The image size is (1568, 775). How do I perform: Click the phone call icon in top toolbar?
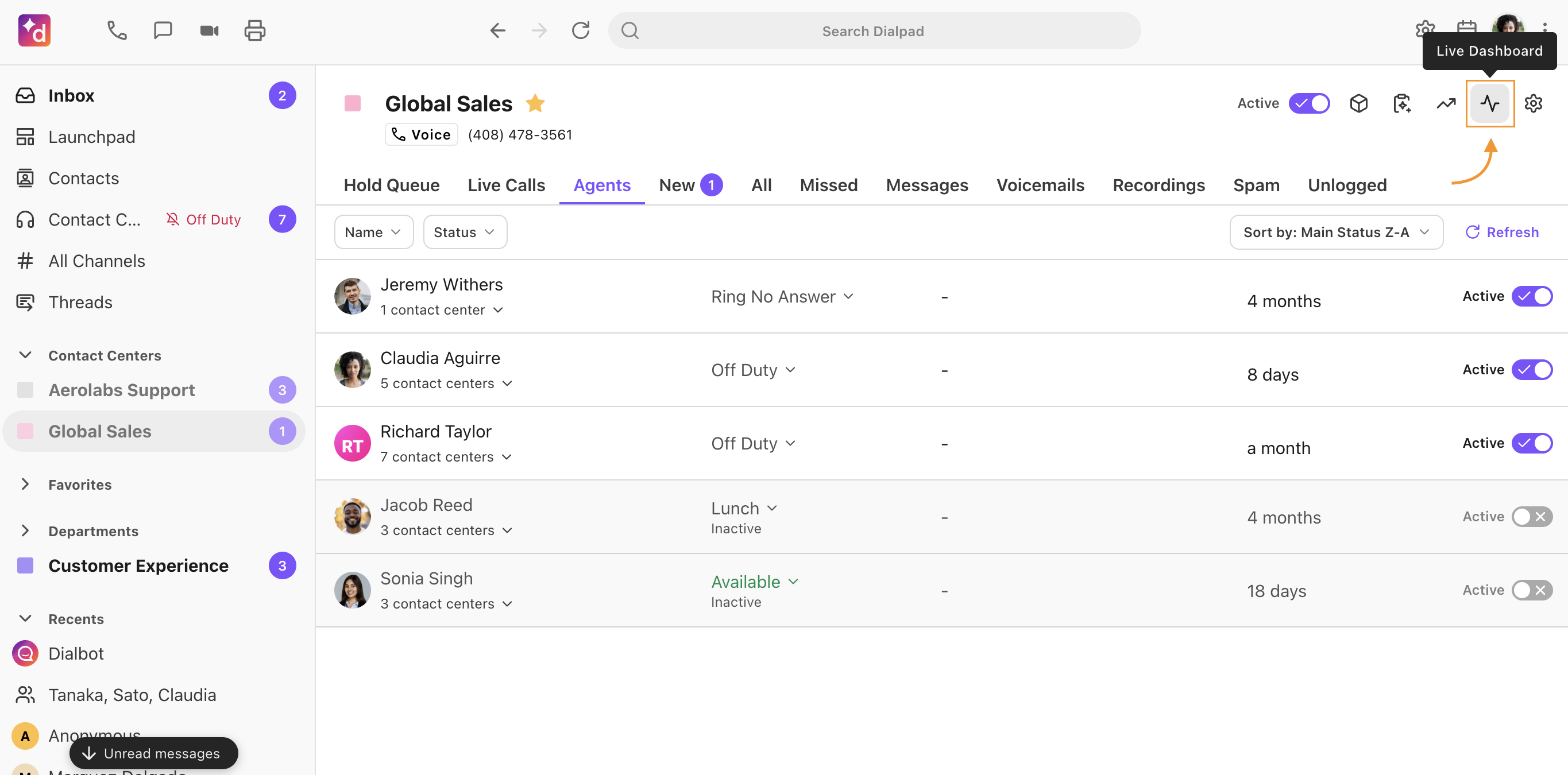(117, 30)
